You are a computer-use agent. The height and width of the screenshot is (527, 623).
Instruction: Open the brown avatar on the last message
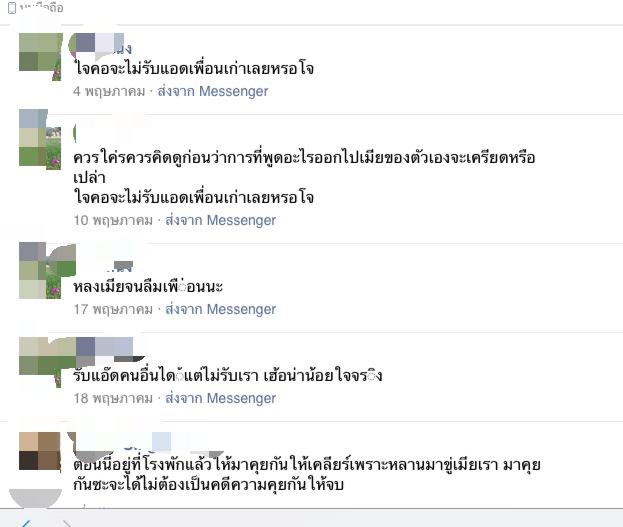tap(40, 451)
